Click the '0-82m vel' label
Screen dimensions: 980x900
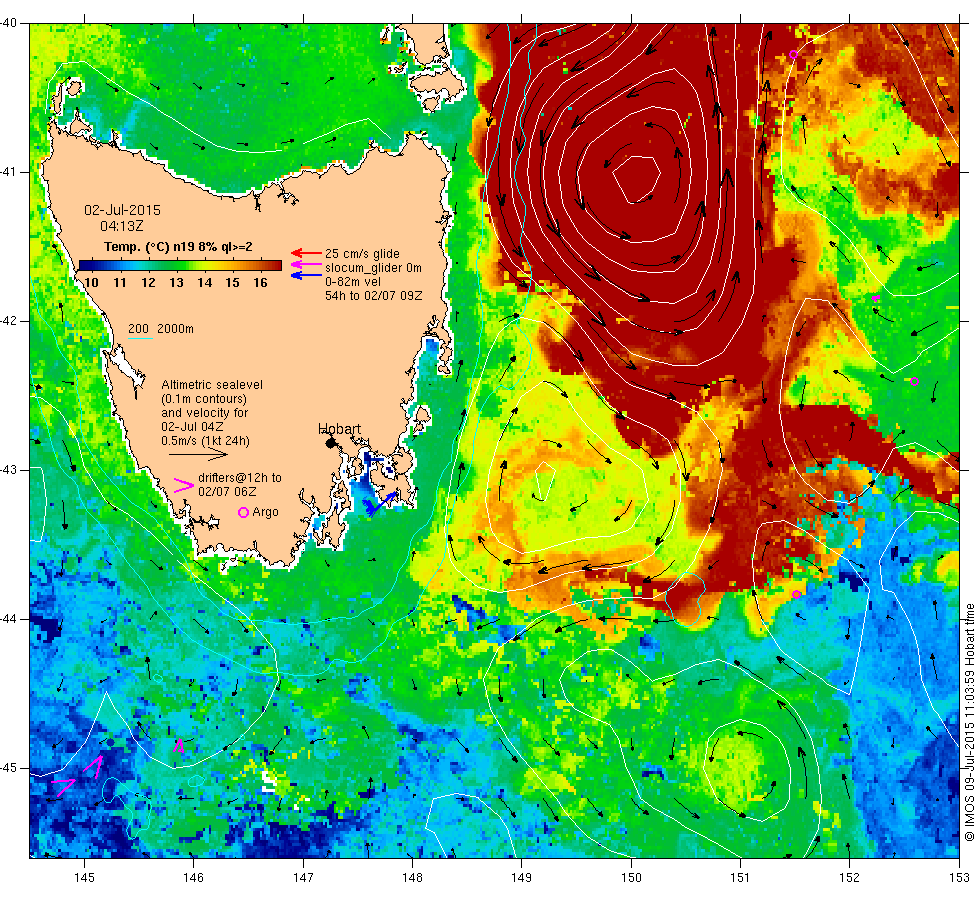[x=352, y=282]
